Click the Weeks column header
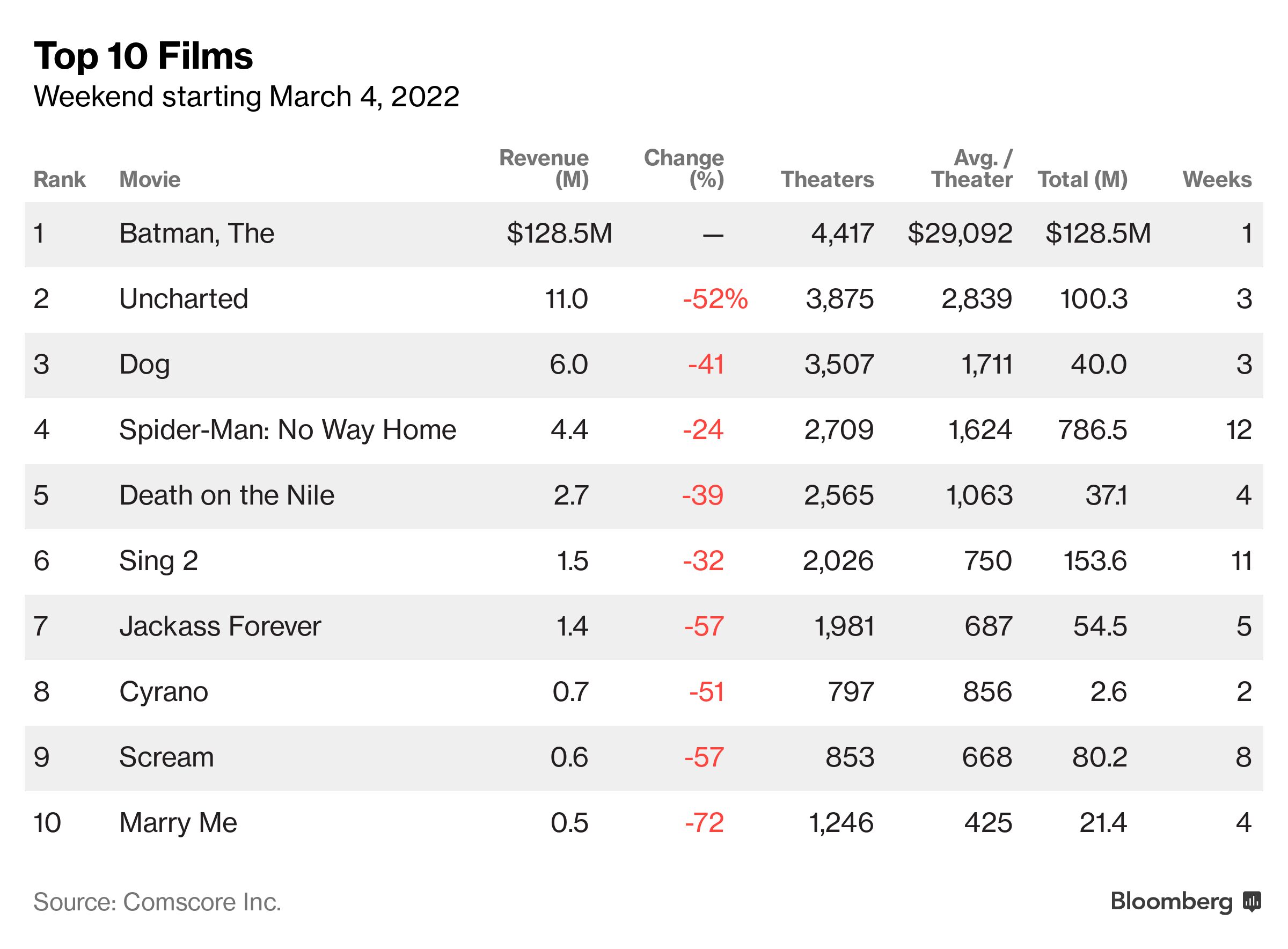 (x=1217, y=179)
